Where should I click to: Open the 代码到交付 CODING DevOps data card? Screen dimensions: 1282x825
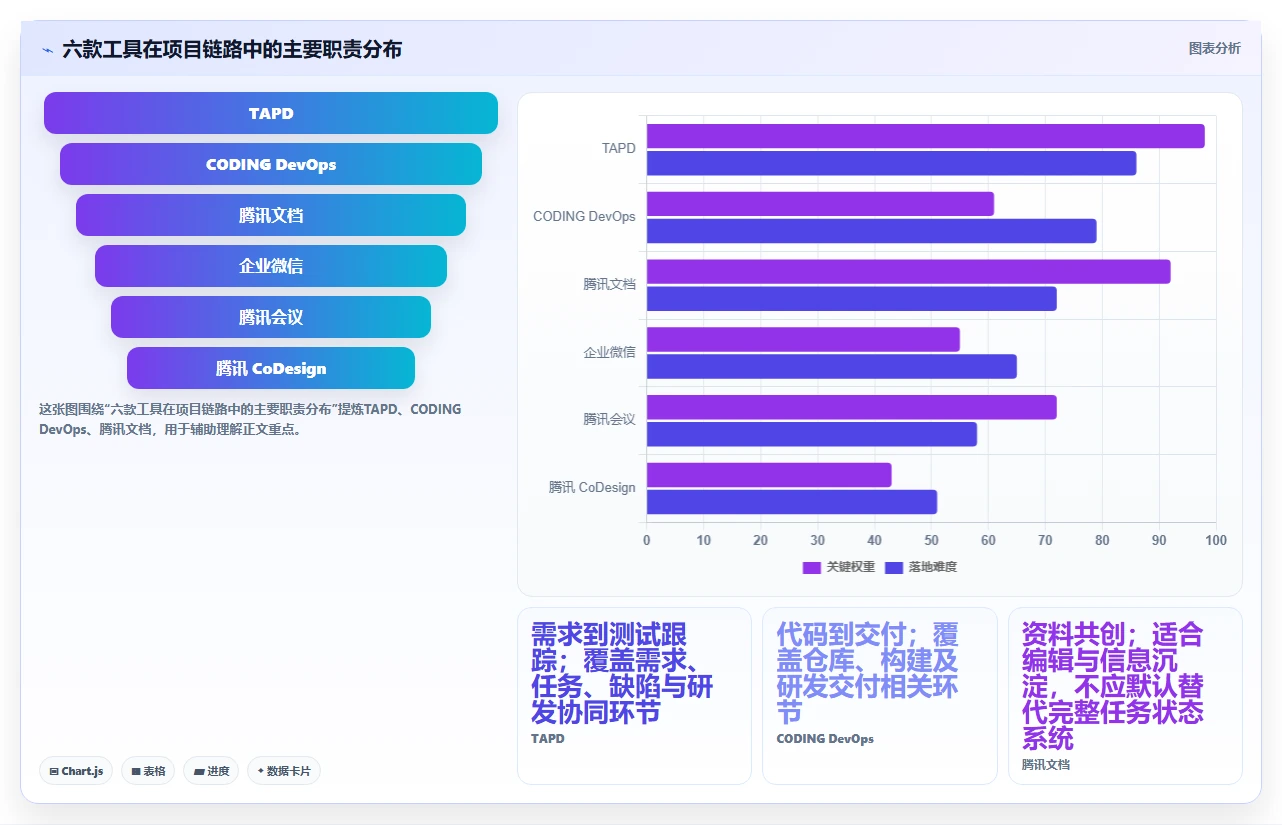(x=879, y=696)
